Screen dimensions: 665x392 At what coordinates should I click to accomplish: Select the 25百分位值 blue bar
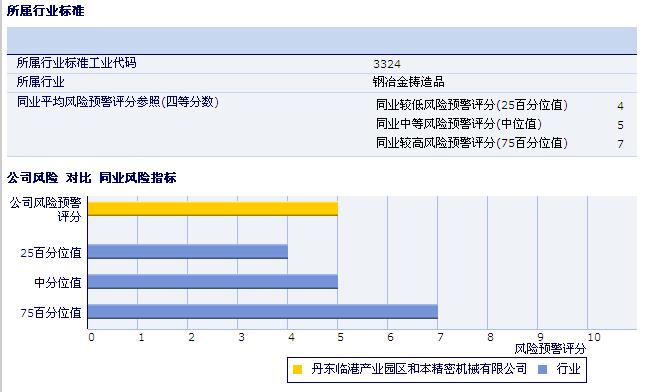188,252
